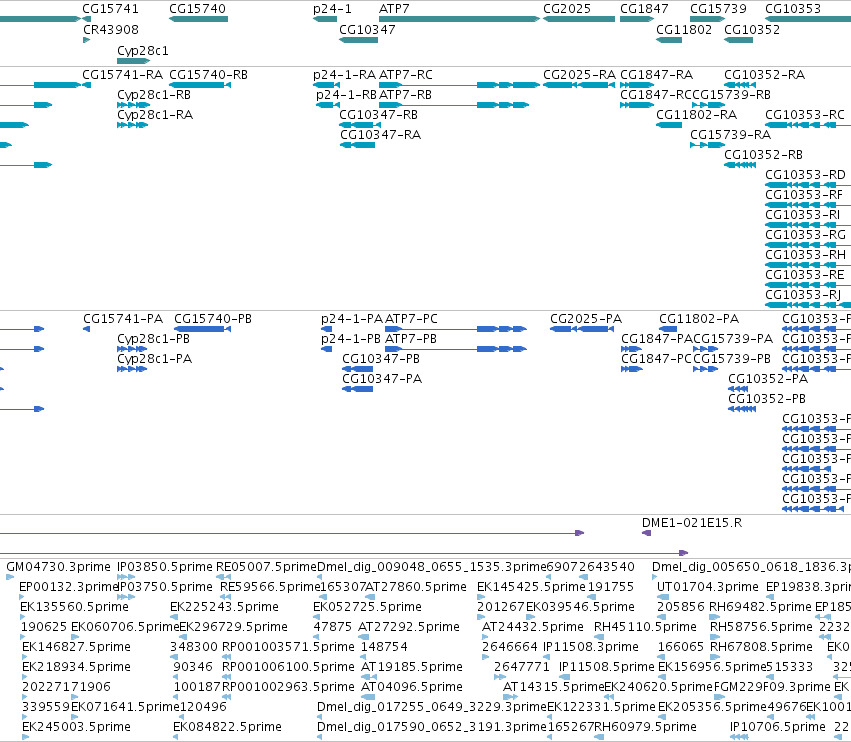Screen dimensions: 851x742
Task: Select protein CG15739-PA label
Action: [733, 339]
